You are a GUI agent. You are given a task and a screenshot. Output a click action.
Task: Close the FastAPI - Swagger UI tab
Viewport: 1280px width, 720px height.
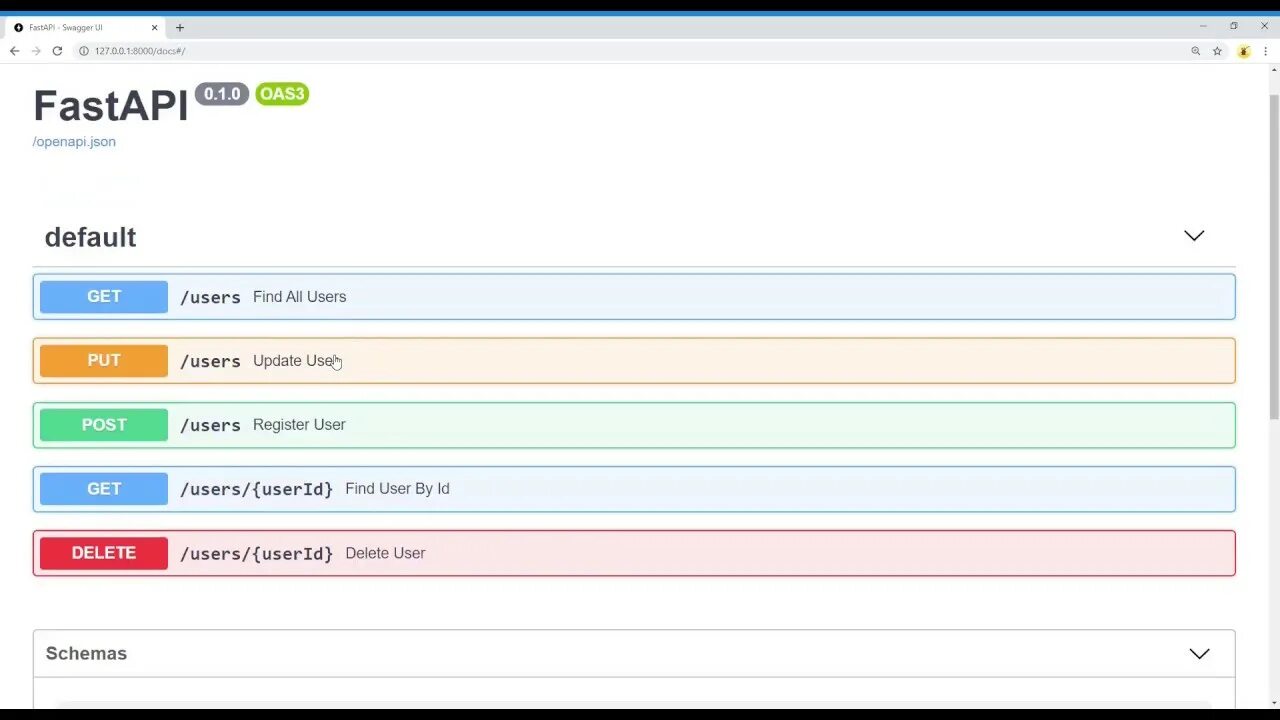coord(154,27)
